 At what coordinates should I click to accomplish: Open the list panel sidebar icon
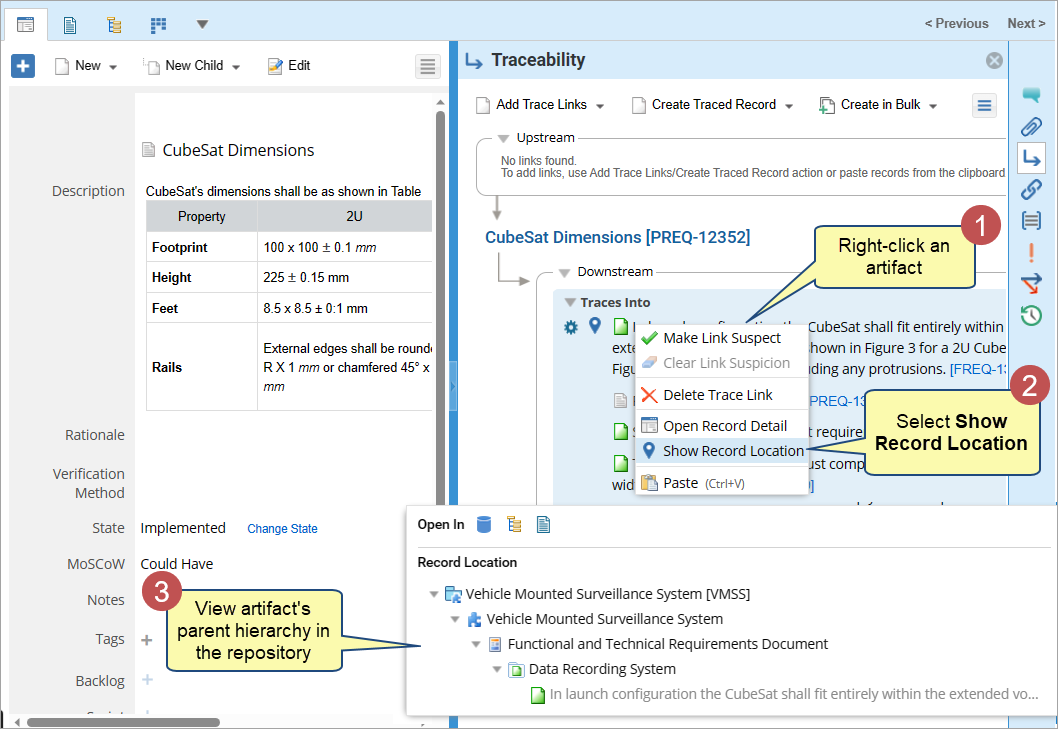point(1031,221)
